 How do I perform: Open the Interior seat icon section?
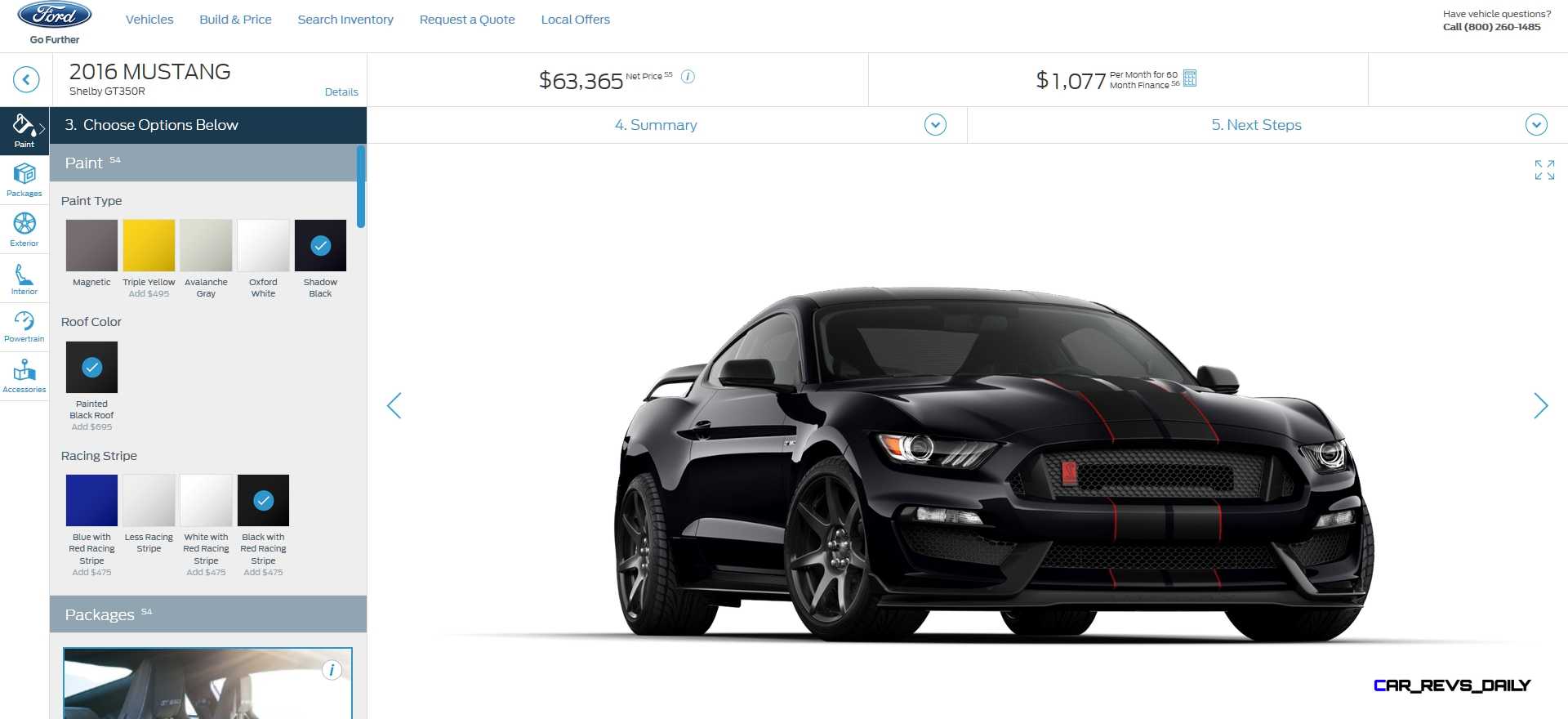click(24, 279)
